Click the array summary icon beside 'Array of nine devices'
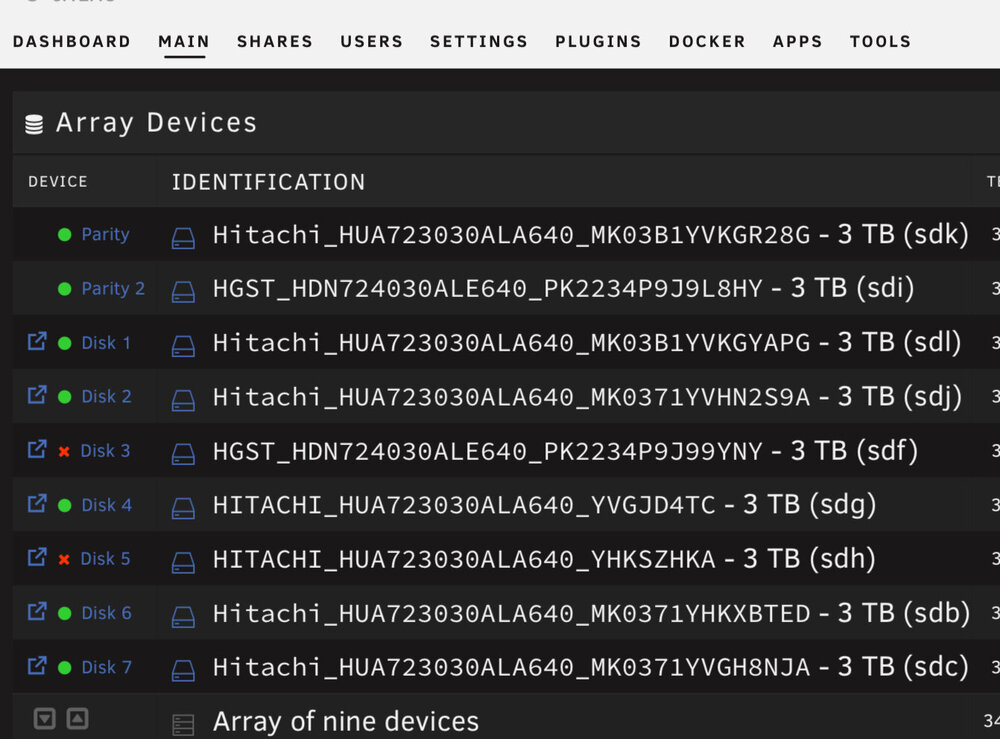 click(183, 725)
